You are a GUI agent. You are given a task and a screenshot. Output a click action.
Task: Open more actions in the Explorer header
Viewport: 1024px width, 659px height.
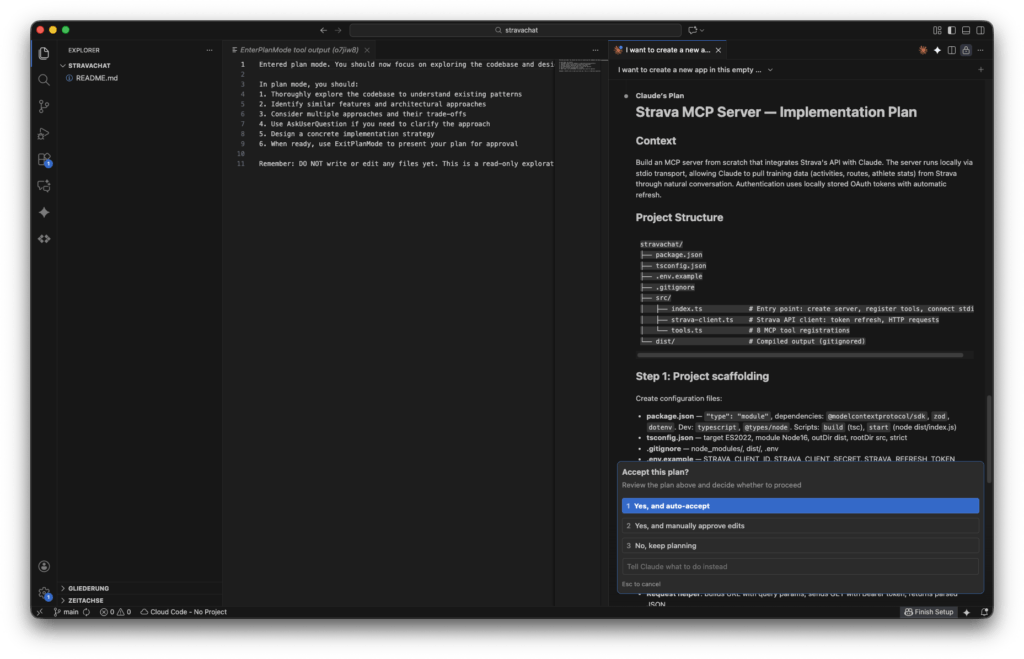(209, 50)
